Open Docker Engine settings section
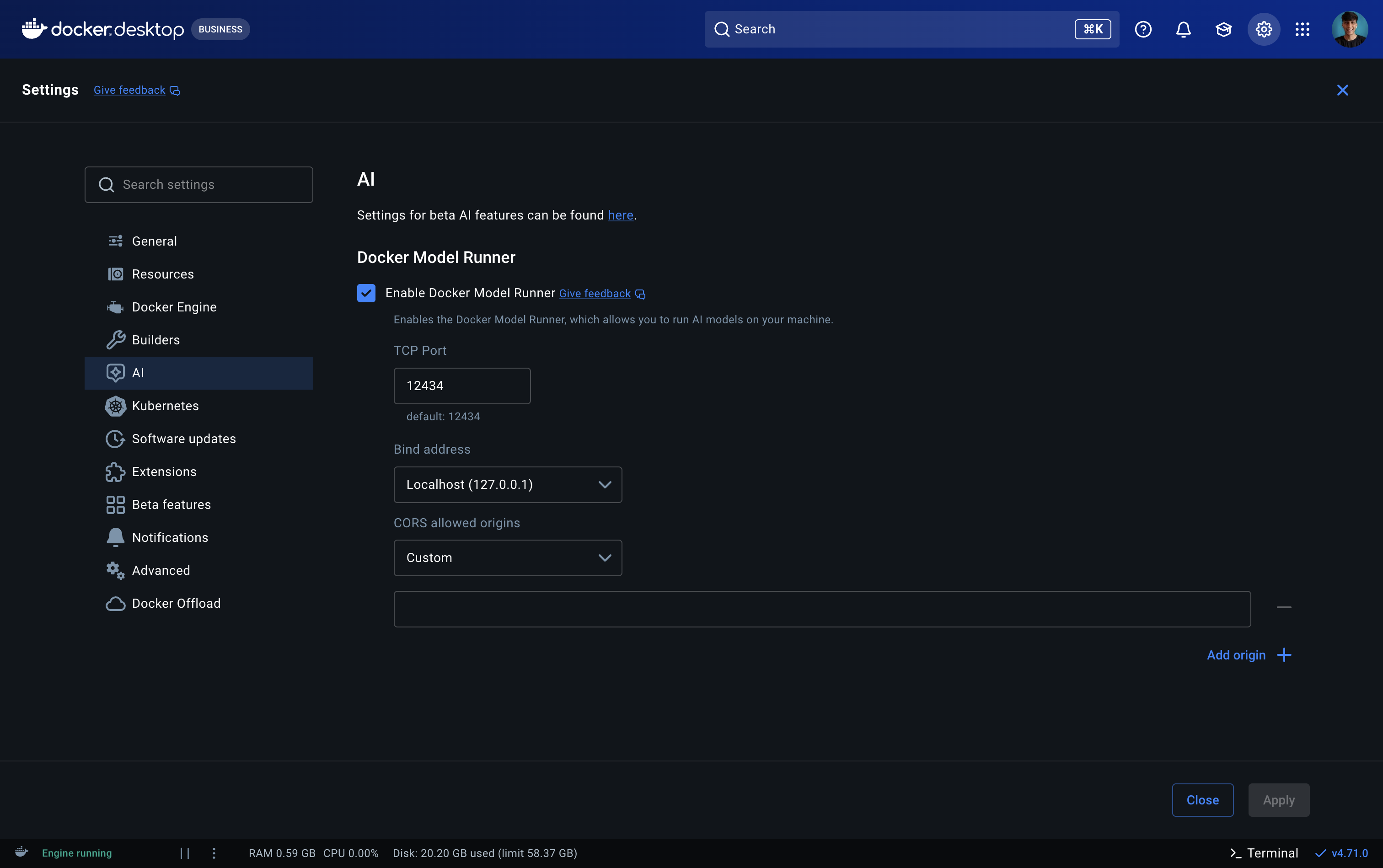This screenshot has width=1383, height=868. point(198,307)
